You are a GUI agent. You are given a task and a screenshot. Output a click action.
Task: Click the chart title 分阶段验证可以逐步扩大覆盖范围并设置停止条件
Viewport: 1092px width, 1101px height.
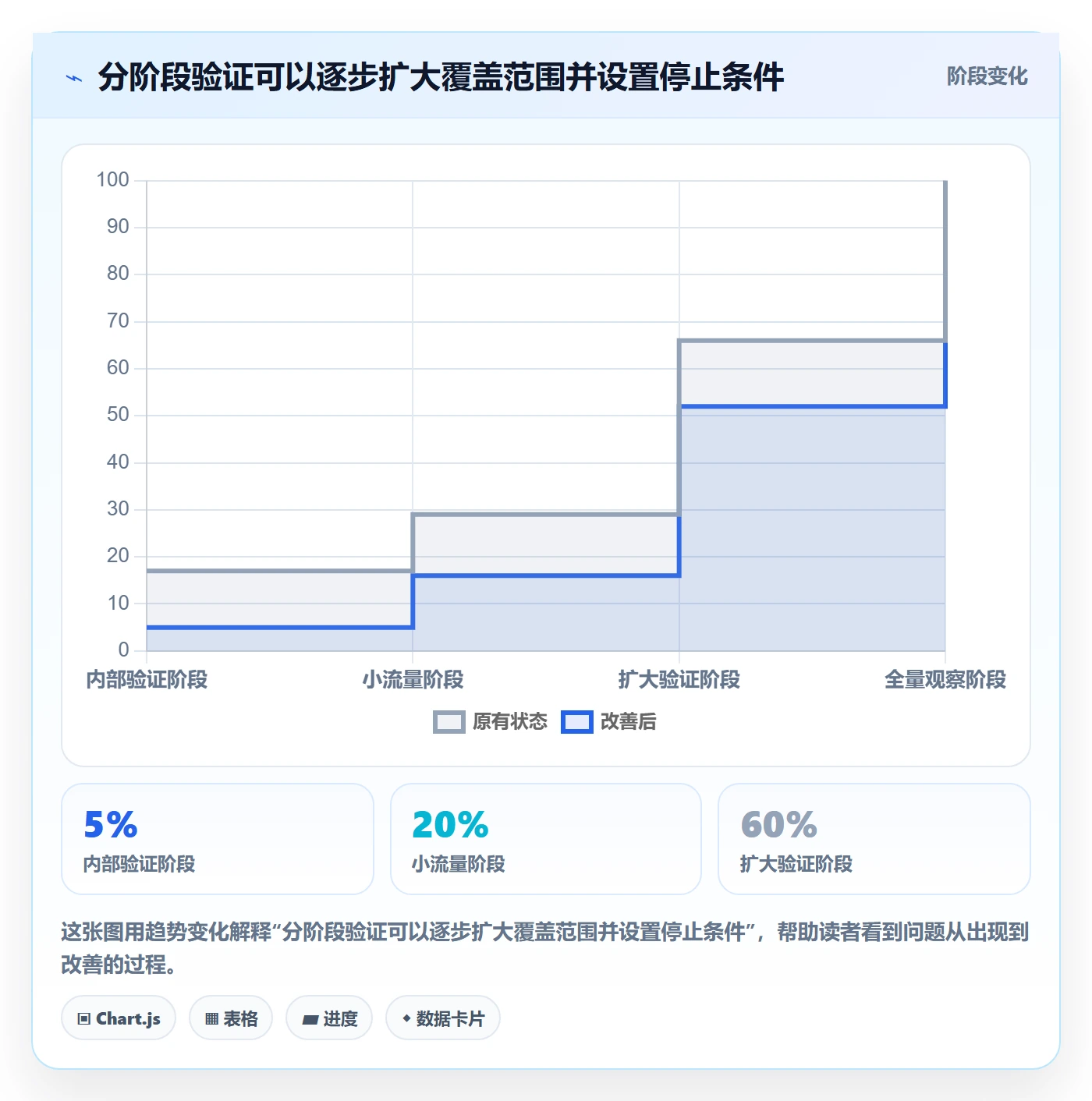point(441,77)
